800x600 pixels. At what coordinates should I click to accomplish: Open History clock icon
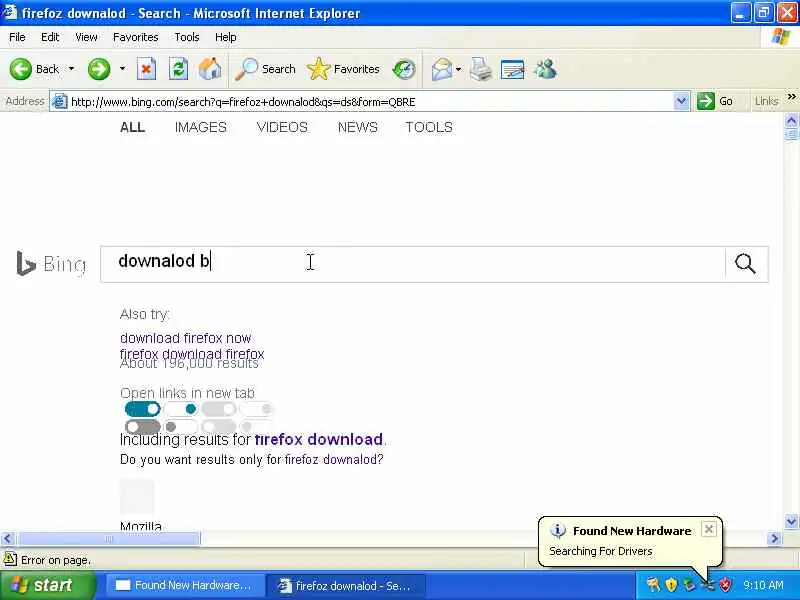pos(404,69)
